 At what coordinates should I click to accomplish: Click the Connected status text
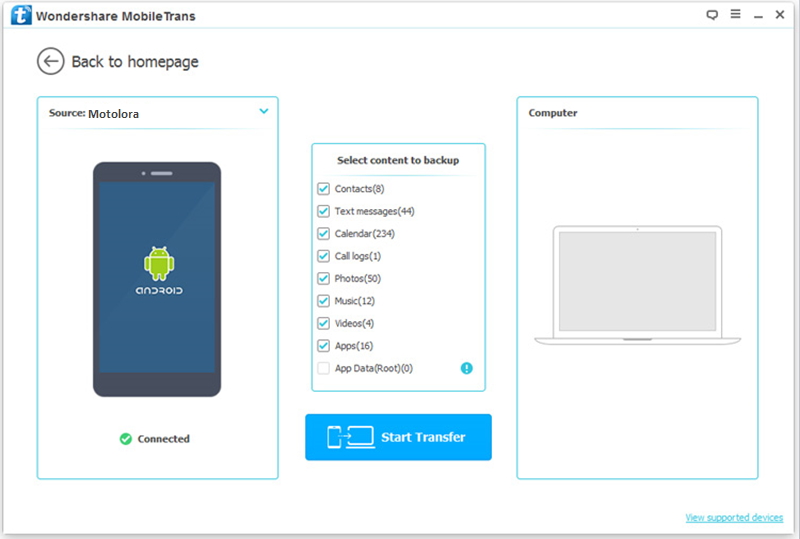(163, 439)
